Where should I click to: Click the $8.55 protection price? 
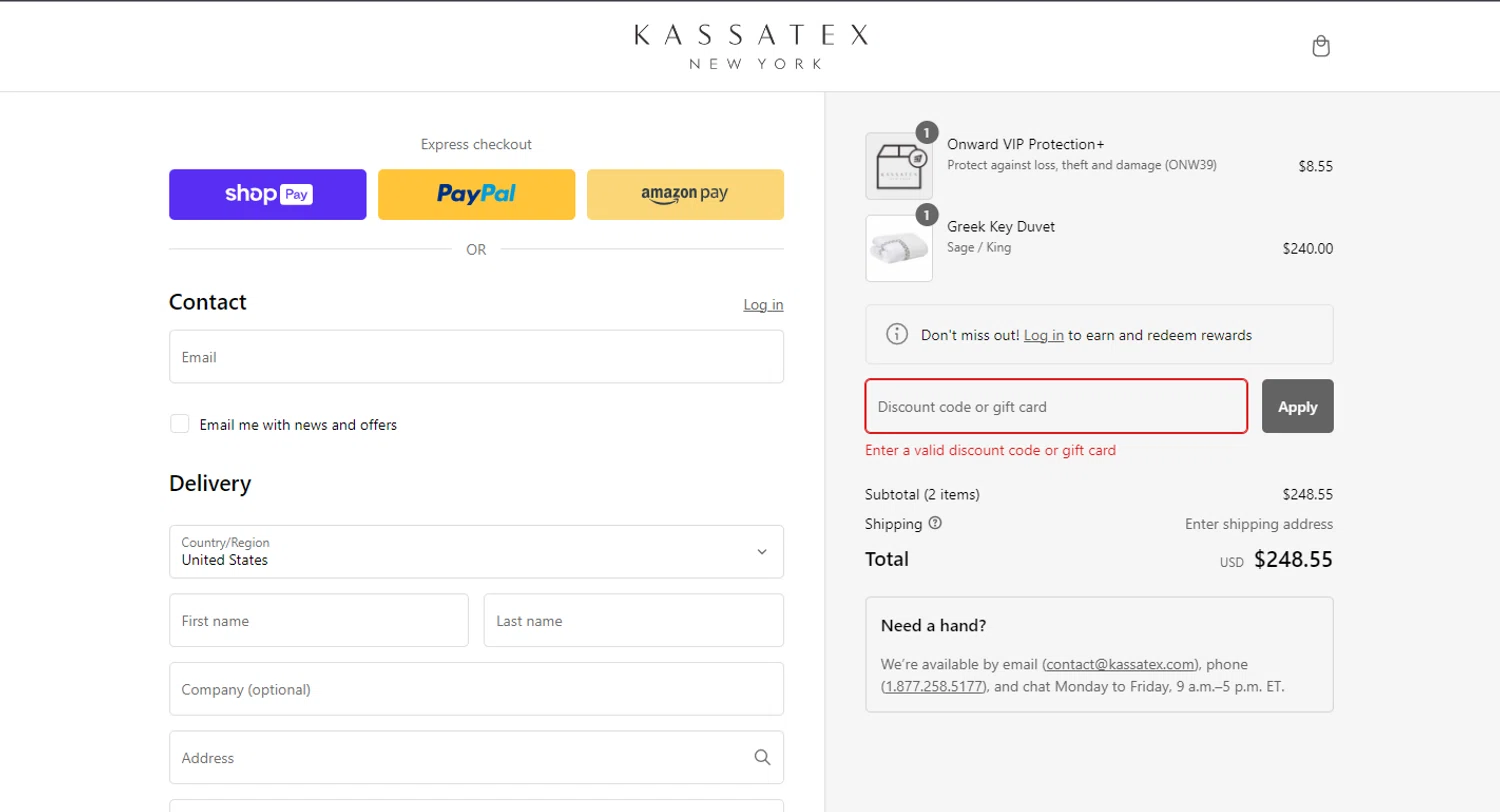point(1316,167)
